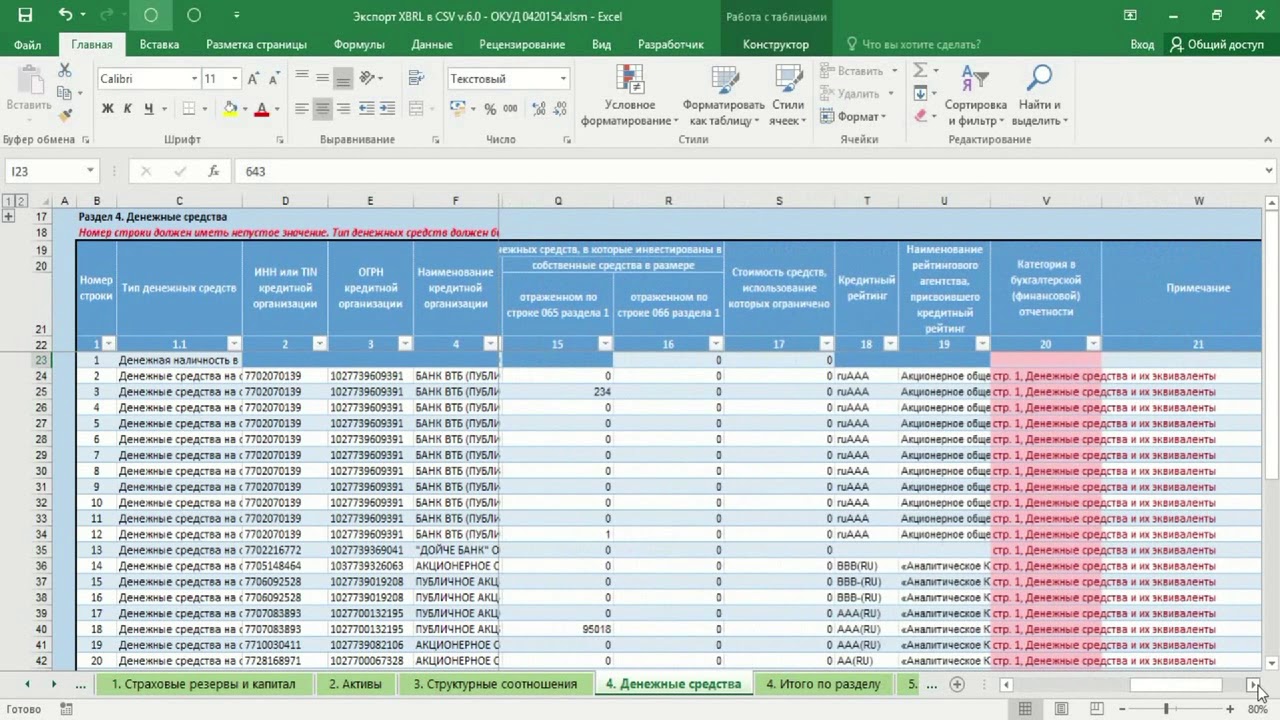
Task: Open the AutoSum sigma function
Action: tap(921, 71)
